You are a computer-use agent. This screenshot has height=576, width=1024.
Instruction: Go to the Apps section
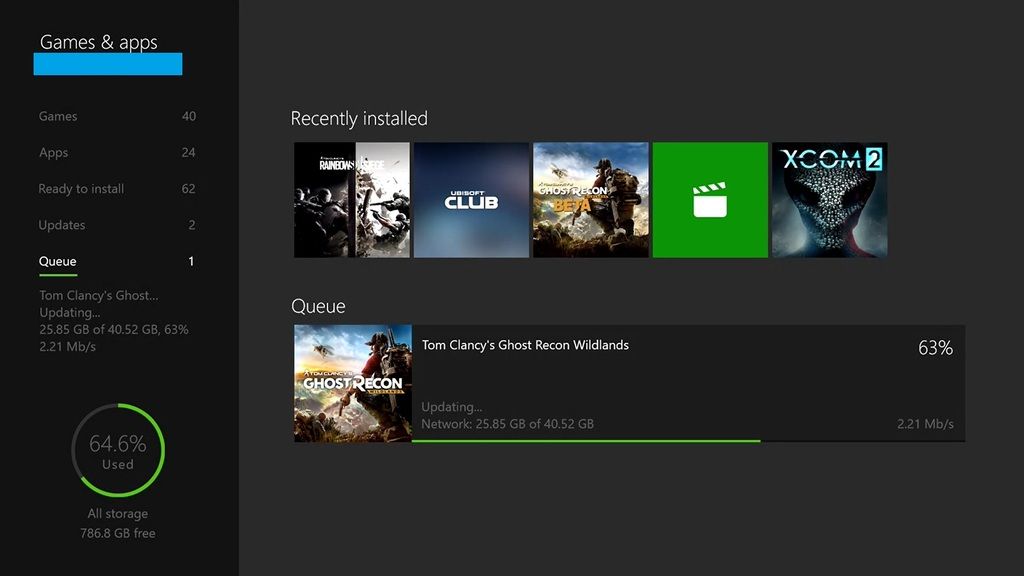tap(54, 153)
